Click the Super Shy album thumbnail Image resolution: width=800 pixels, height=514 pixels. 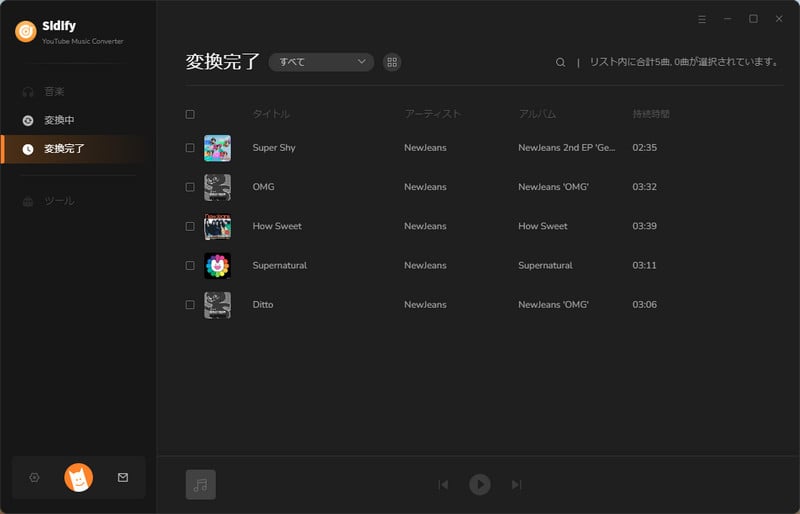click(x=217, y=148)
